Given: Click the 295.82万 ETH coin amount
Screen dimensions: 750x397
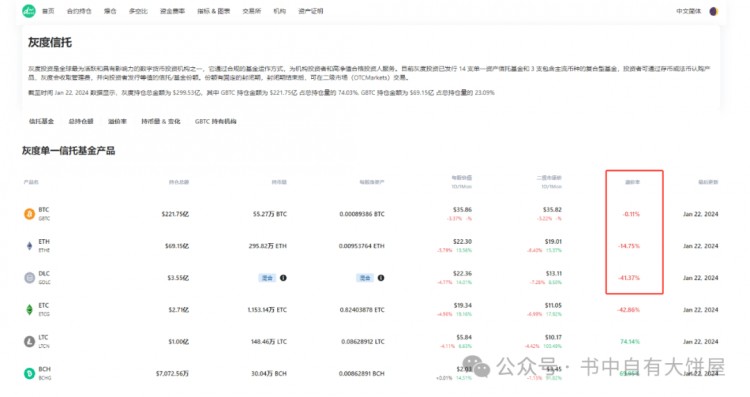Looking at the screenshot, I should click(267, 246).
